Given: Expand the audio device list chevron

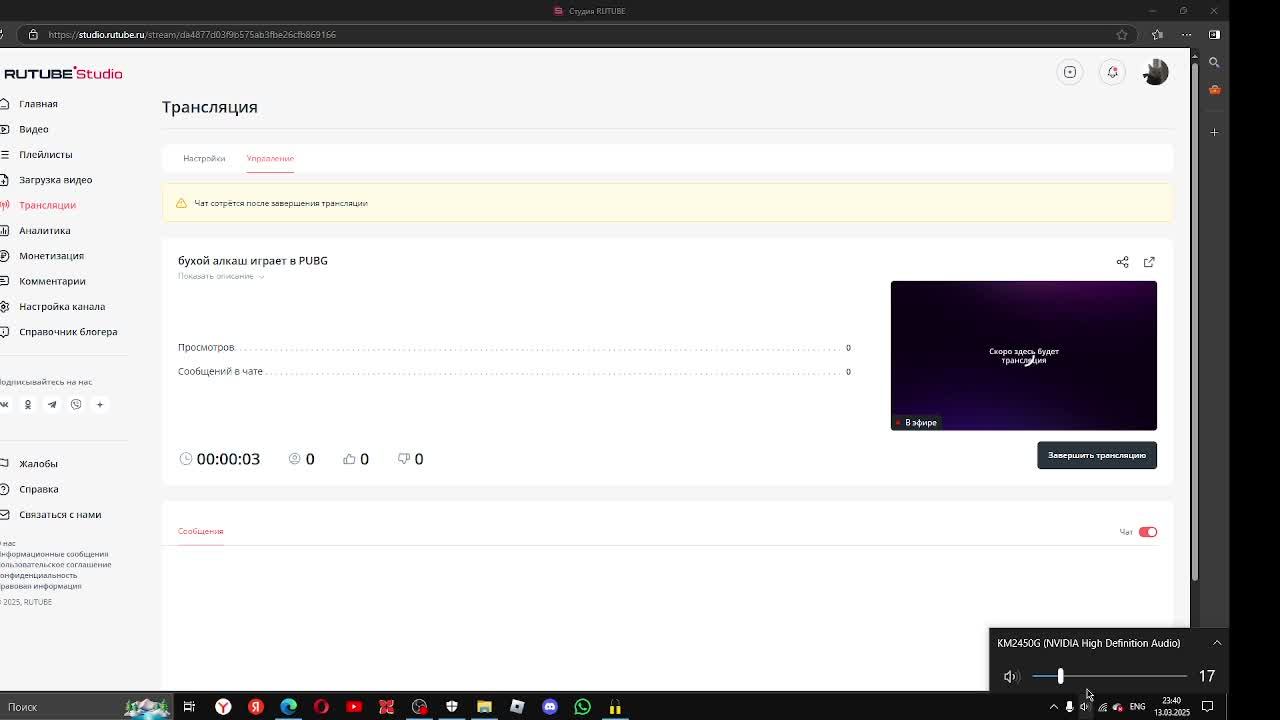Looking at the screenshot, I should tap(1217, 643).
